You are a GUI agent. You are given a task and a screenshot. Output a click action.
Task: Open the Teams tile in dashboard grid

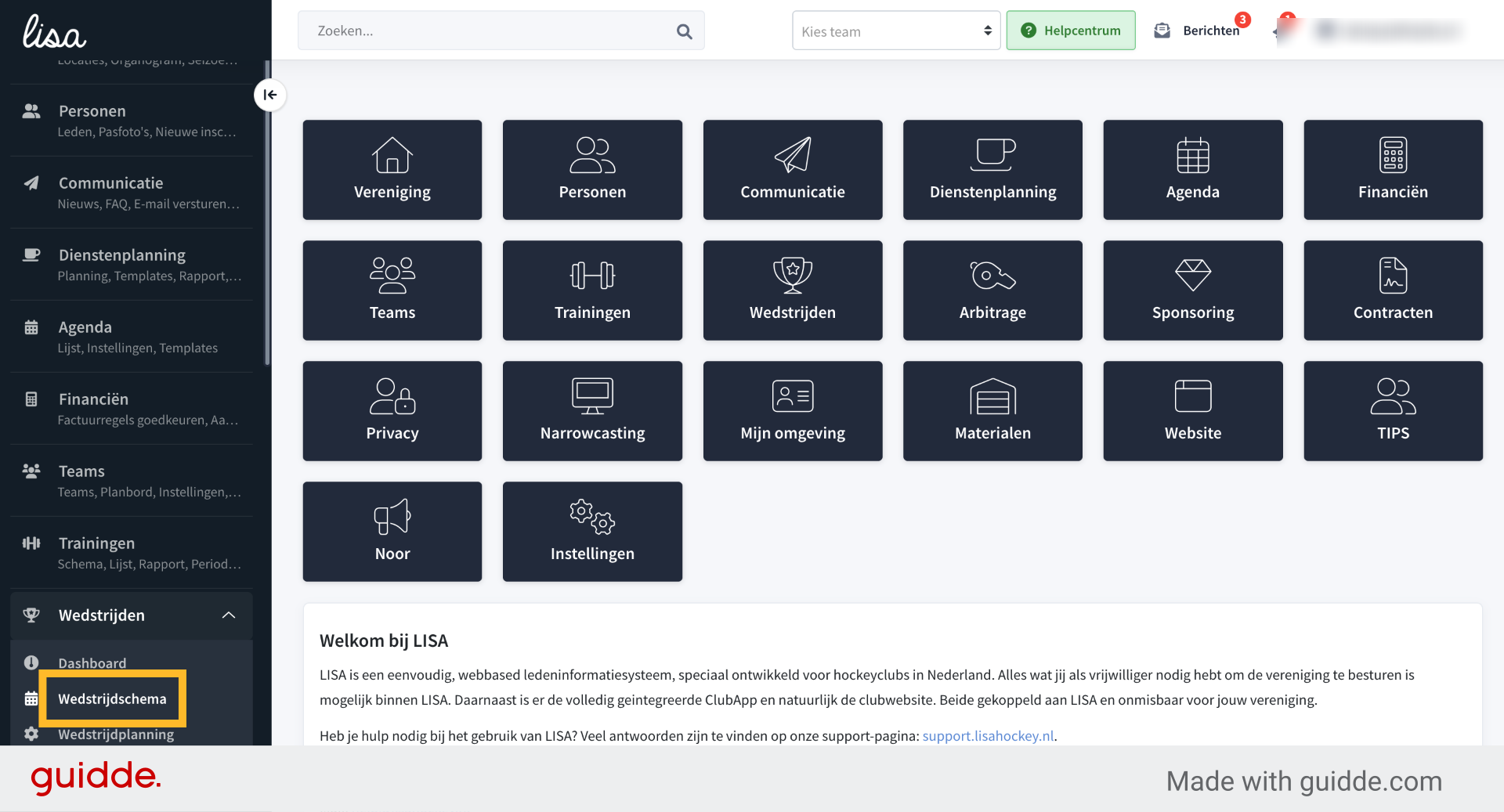click(392, 290)
